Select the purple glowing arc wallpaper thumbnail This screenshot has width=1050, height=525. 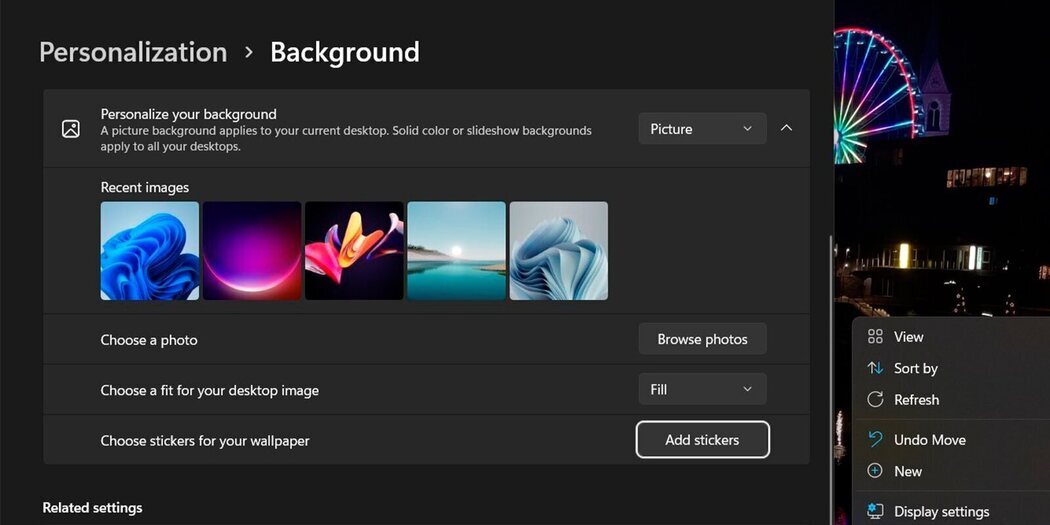[x=252, y=251]
